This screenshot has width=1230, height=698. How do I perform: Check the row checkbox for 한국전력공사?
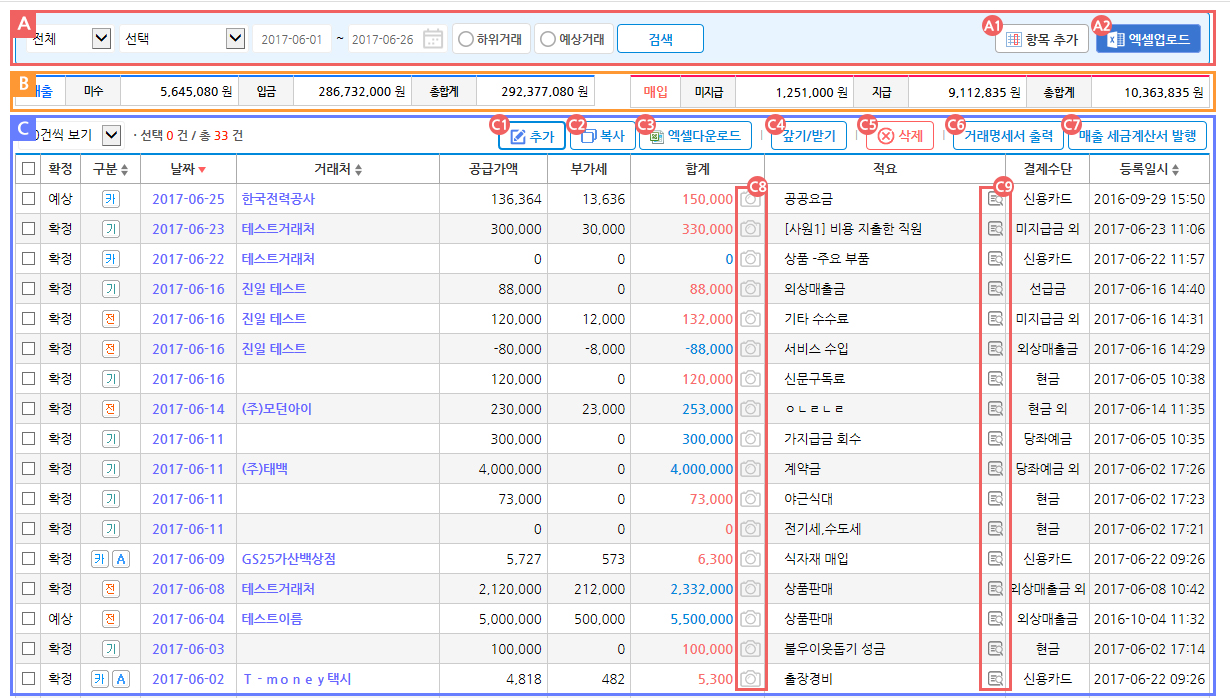coord(28,199)
